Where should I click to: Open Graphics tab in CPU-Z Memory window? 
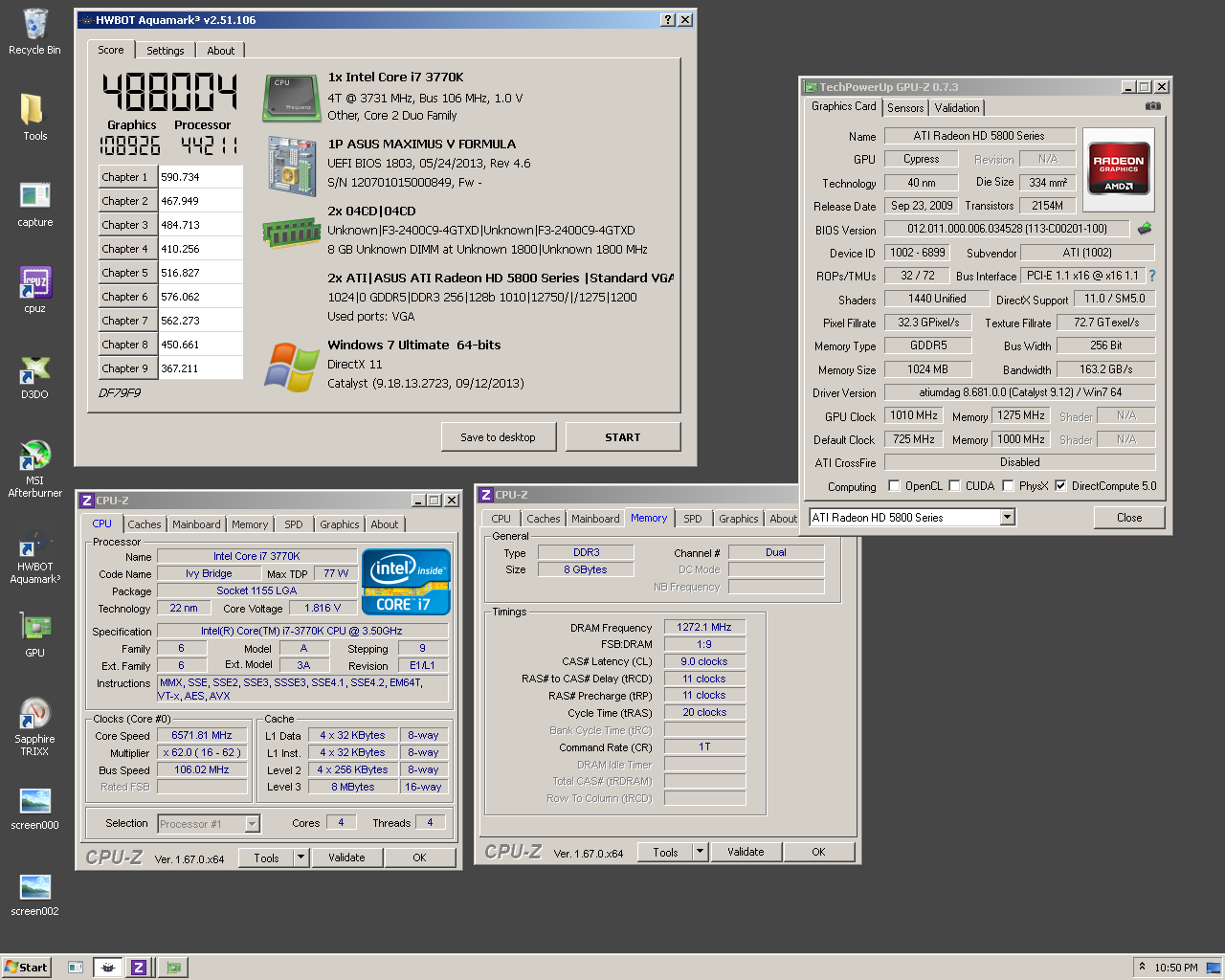(x=739, y=519)
